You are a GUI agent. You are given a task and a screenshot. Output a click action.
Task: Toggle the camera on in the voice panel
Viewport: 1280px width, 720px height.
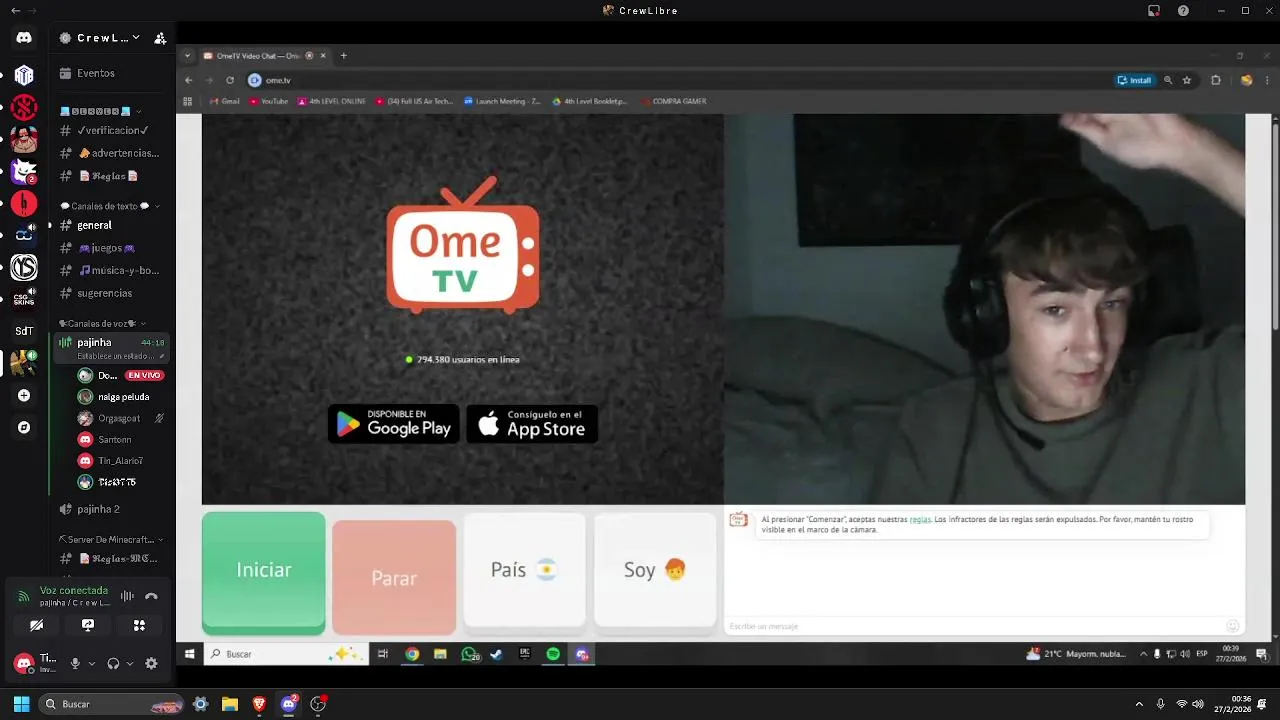37,625
